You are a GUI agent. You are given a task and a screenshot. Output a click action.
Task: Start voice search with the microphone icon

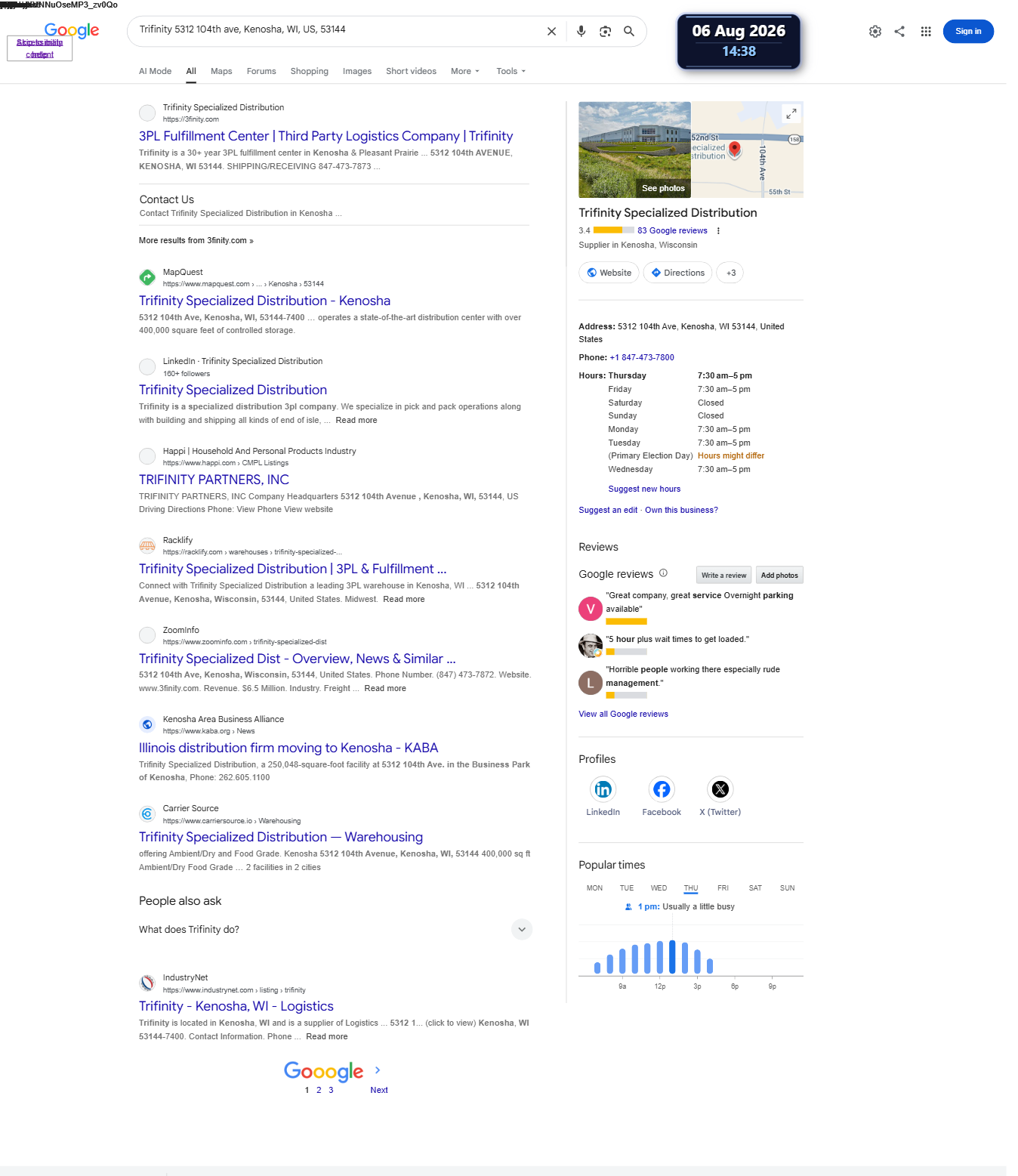(x=581, y=32)
